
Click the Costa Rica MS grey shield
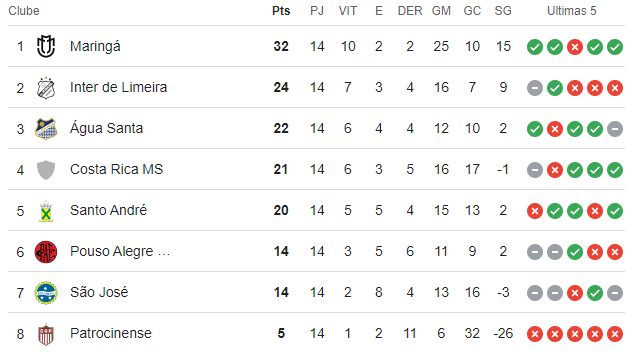[46, 170]
